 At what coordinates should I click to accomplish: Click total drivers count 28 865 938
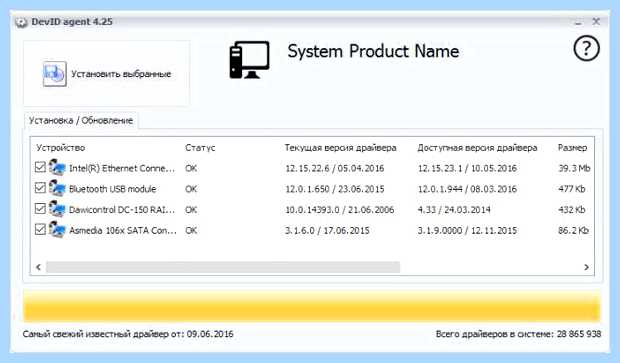579,334
